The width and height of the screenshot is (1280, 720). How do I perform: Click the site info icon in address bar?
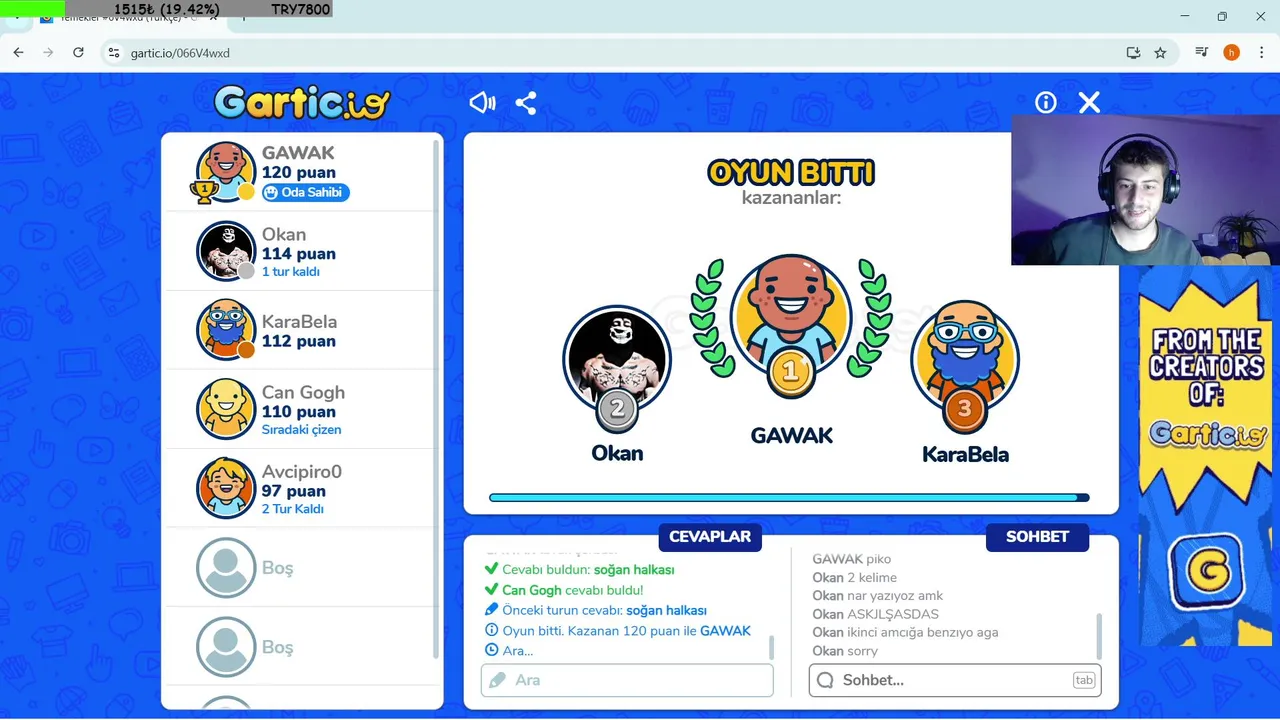coord(113,52)
